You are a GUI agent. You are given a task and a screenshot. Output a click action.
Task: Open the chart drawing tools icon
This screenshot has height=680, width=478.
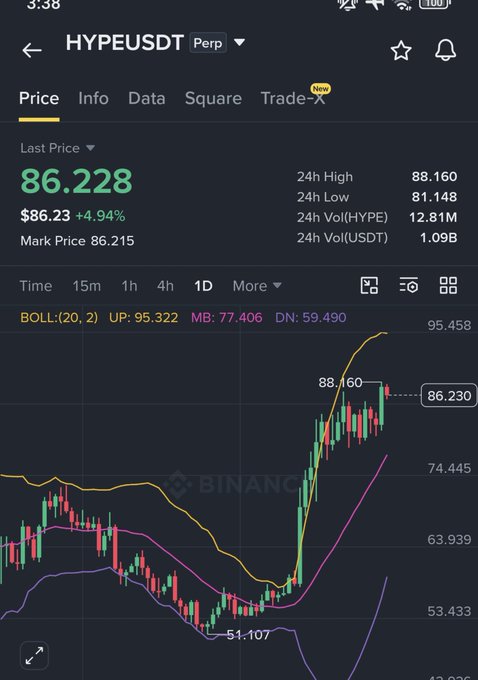[369, 286]
